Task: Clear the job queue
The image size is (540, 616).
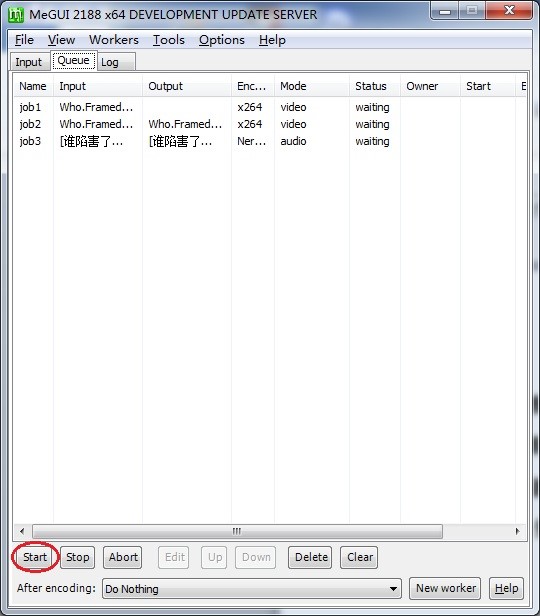Action: [359, 557]
